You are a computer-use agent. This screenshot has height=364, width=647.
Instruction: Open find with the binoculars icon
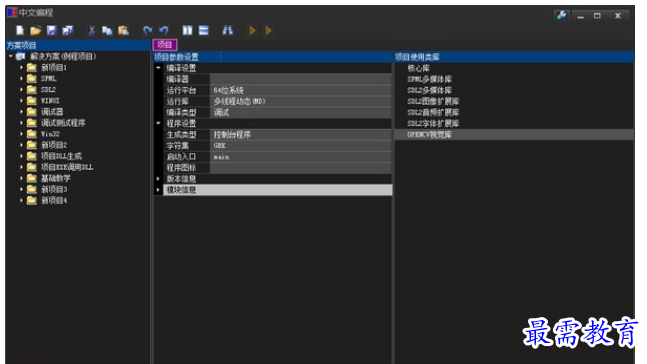[227, 30]
